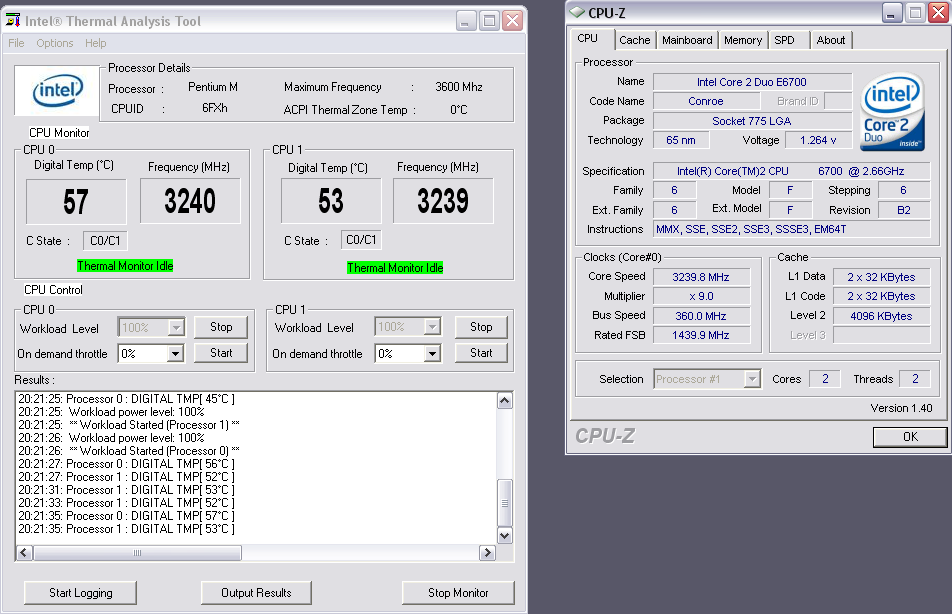The height and width of the screenshot is (614, 952).
Task: Click the Intel logo in Thermal Analysis Tool
Action: point(57,90)
